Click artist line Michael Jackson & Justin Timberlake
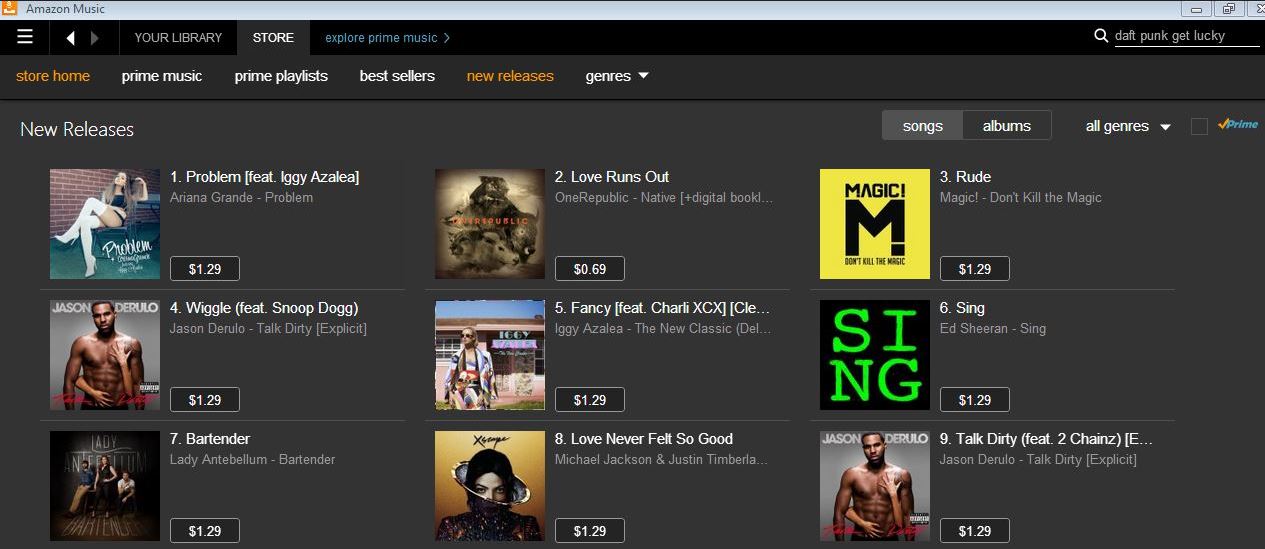 (x=662, y=460)
